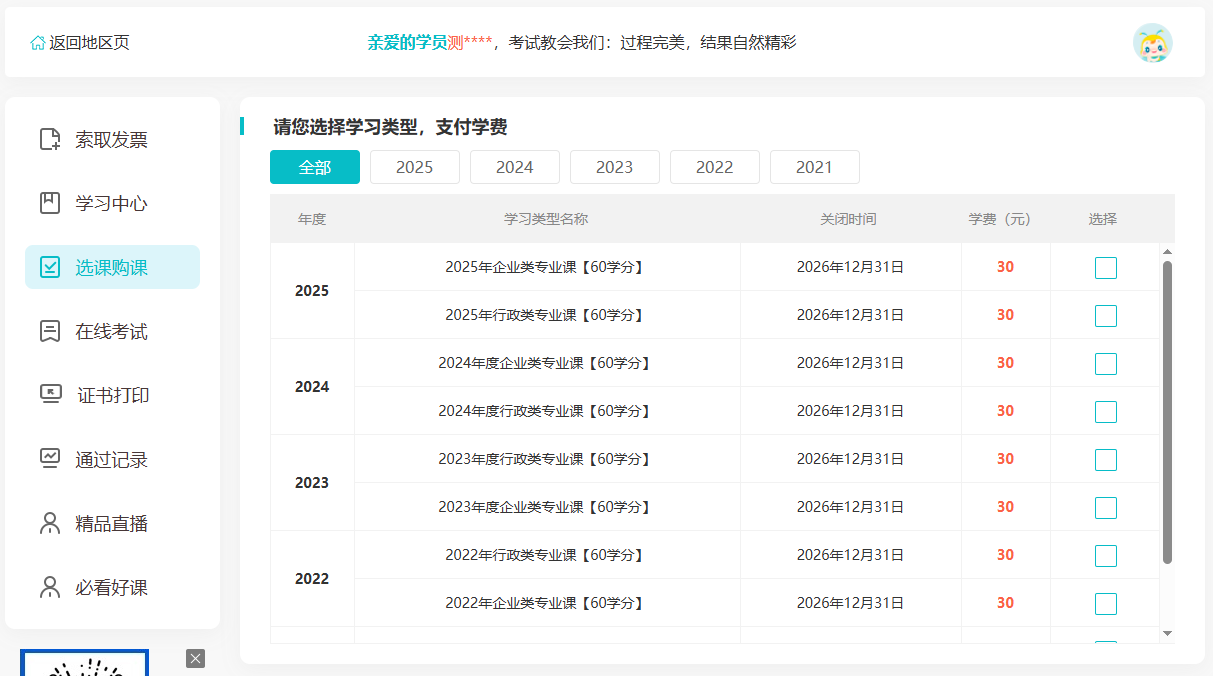Image resolution: width=1213 pixels, height=676 pixels.
Task: Switch to the 全部 filter tab
Action: 315,167
